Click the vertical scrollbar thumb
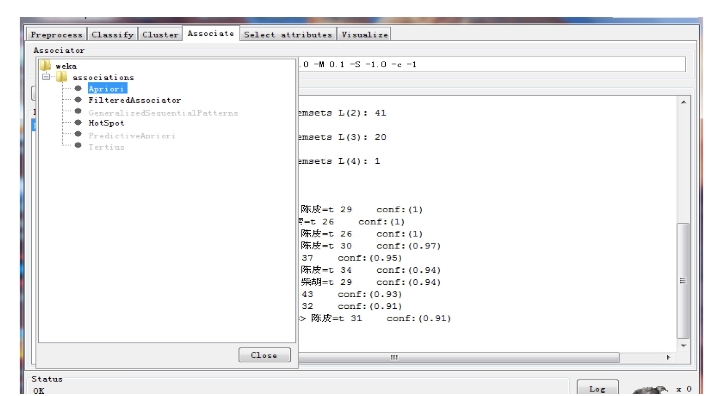Image resolution: width=722 pixels, height=396 pixels. click(683, 280)
